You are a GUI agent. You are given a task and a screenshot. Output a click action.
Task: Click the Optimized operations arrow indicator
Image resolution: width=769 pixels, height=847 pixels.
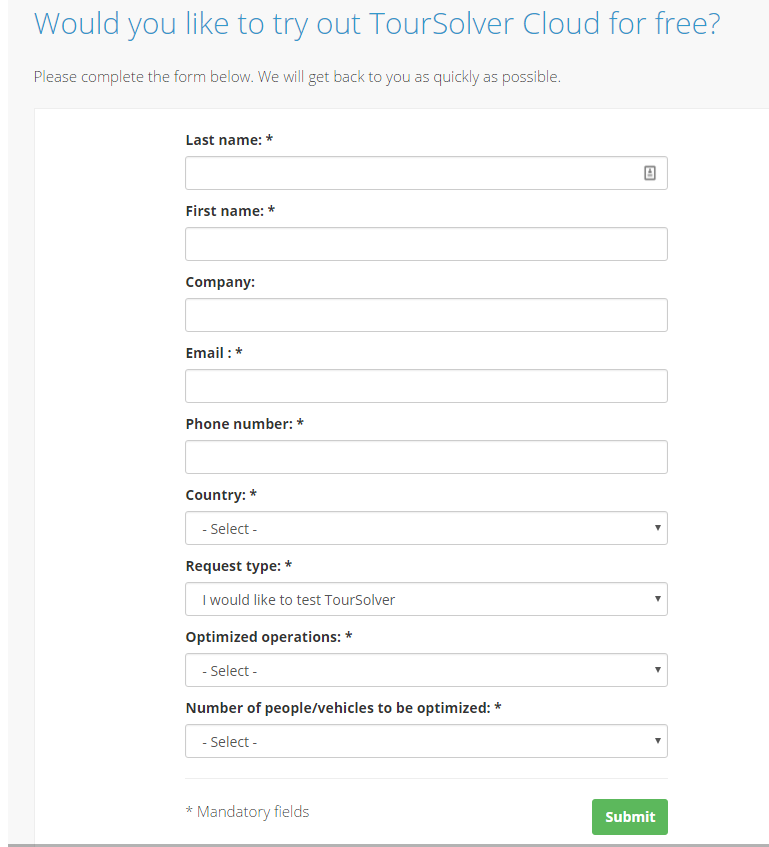click(x=657, y=670)
